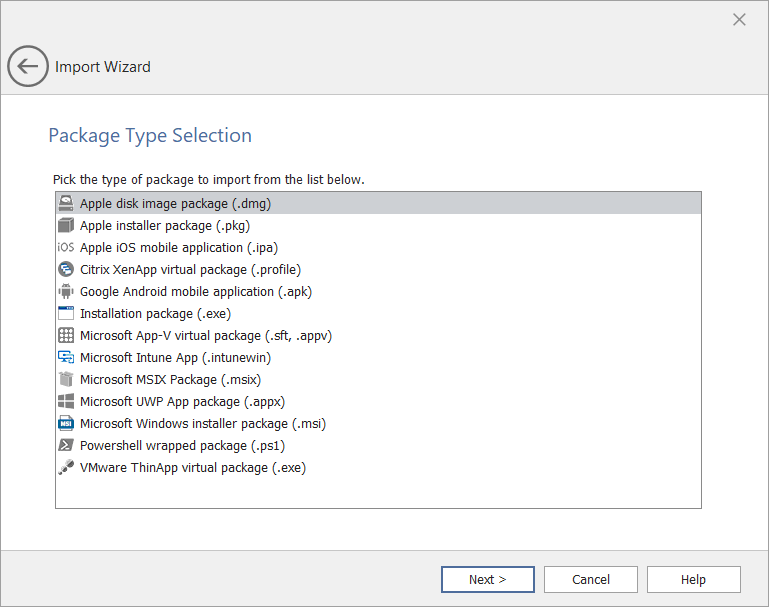Select Microsoft Windows installer package (.msi)

pos(203,423)
